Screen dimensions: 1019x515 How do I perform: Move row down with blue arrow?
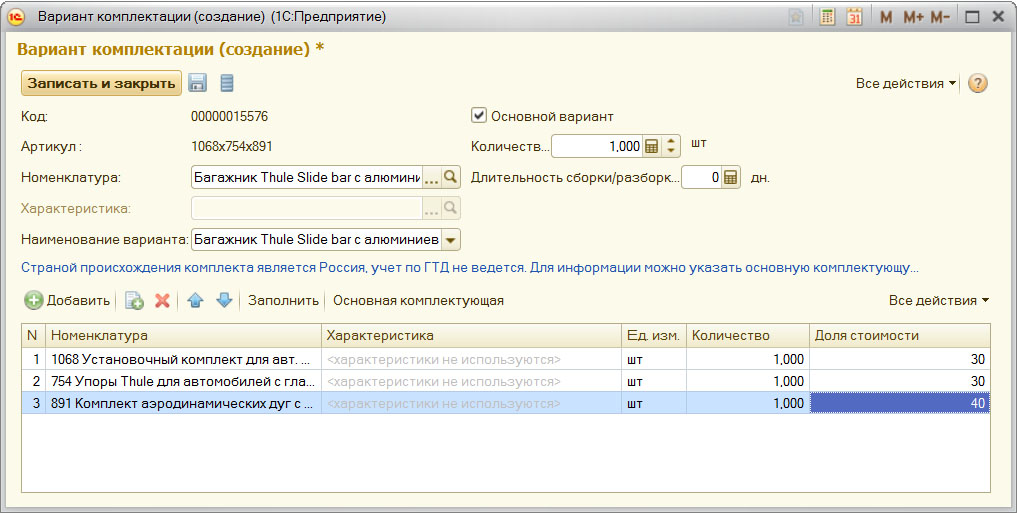(x=224, y=300)
